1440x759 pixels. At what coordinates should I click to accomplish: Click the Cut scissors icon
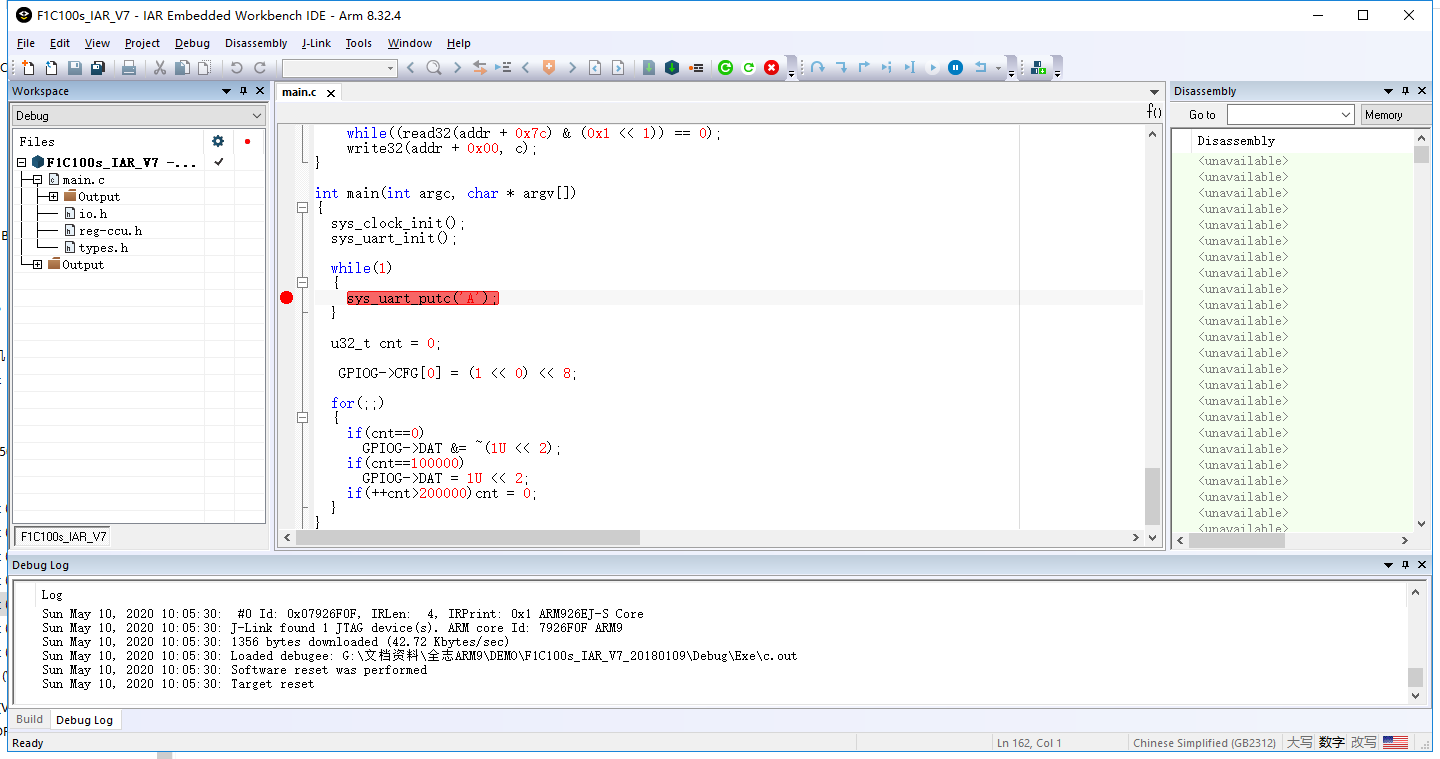[x=159, y=68]
